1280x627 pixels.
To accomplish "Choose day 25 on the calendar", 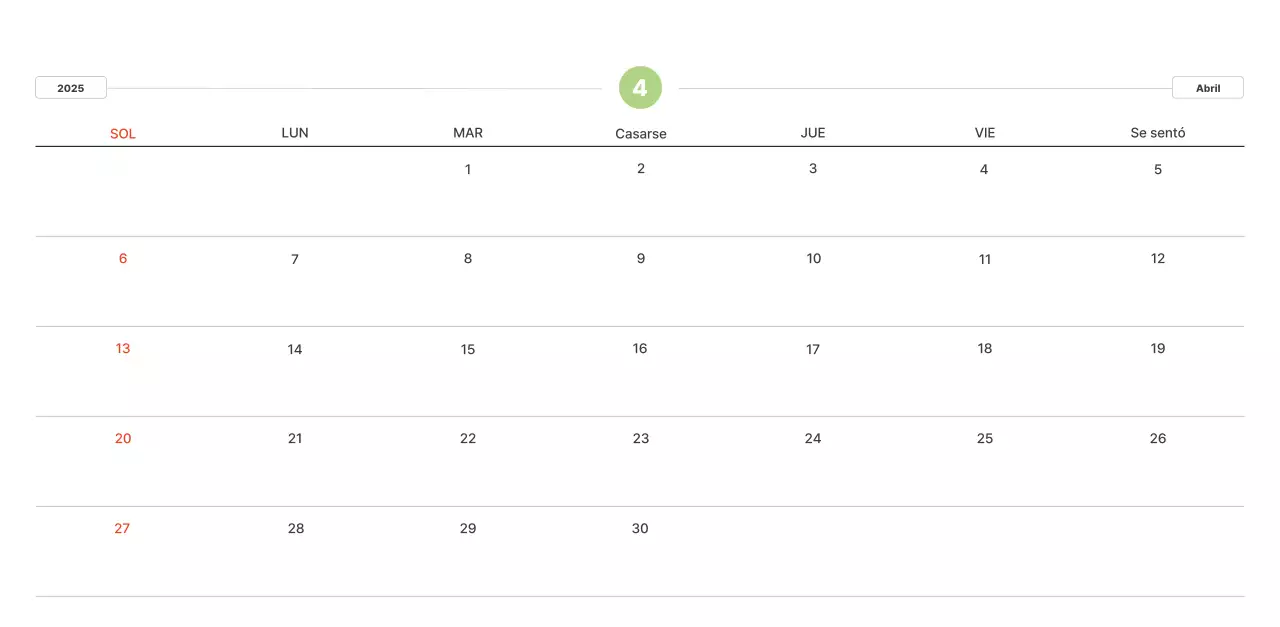I will [985, 438].
